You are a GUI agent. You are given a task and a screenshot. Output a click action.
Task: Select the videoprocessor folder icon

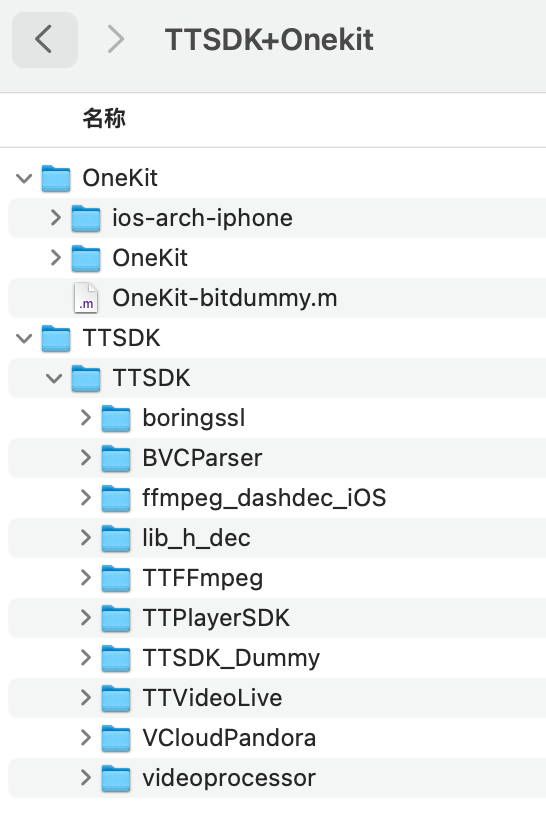(x=116, y=778)
